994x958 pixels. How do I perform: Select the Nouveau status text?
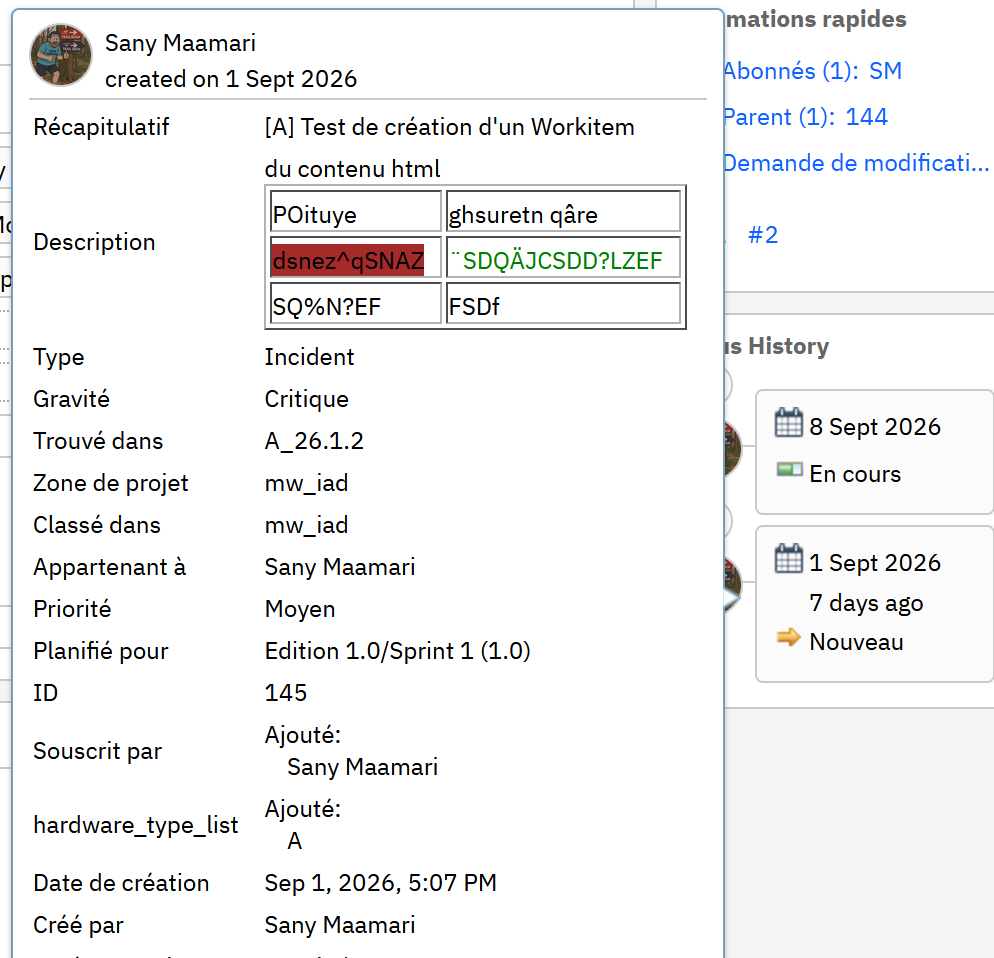(856, 642)
